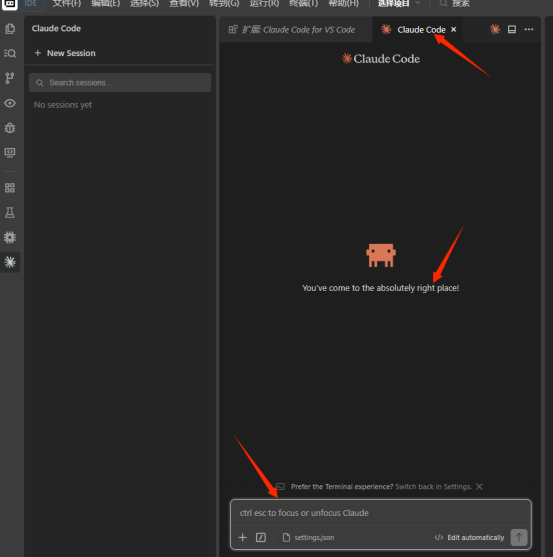553x557 pixels.
Task: Open the 转到(G) menu
Action: point(224,4)
